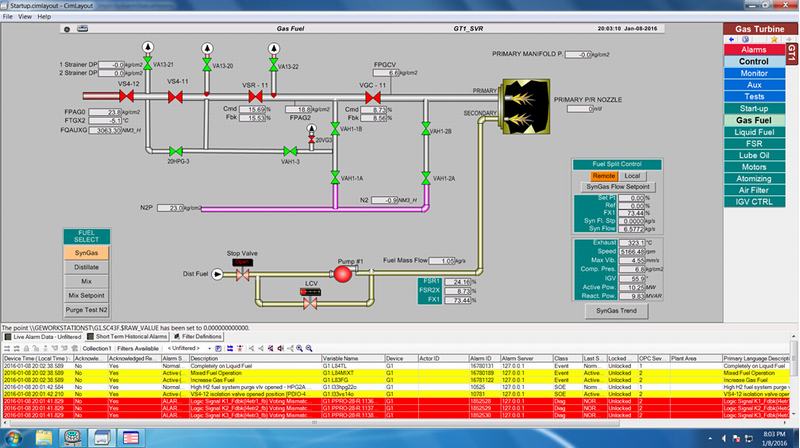This screenshot has height=448, width=800.
Task: Select the Mixed Fuel Operation alarm row
Action: [x=396, y=373]
